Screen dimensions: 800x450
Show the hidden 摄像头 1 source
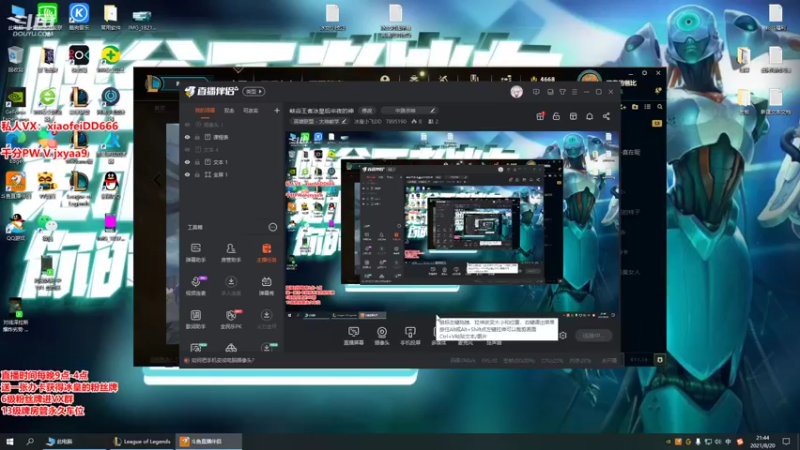tap(187, 124)
